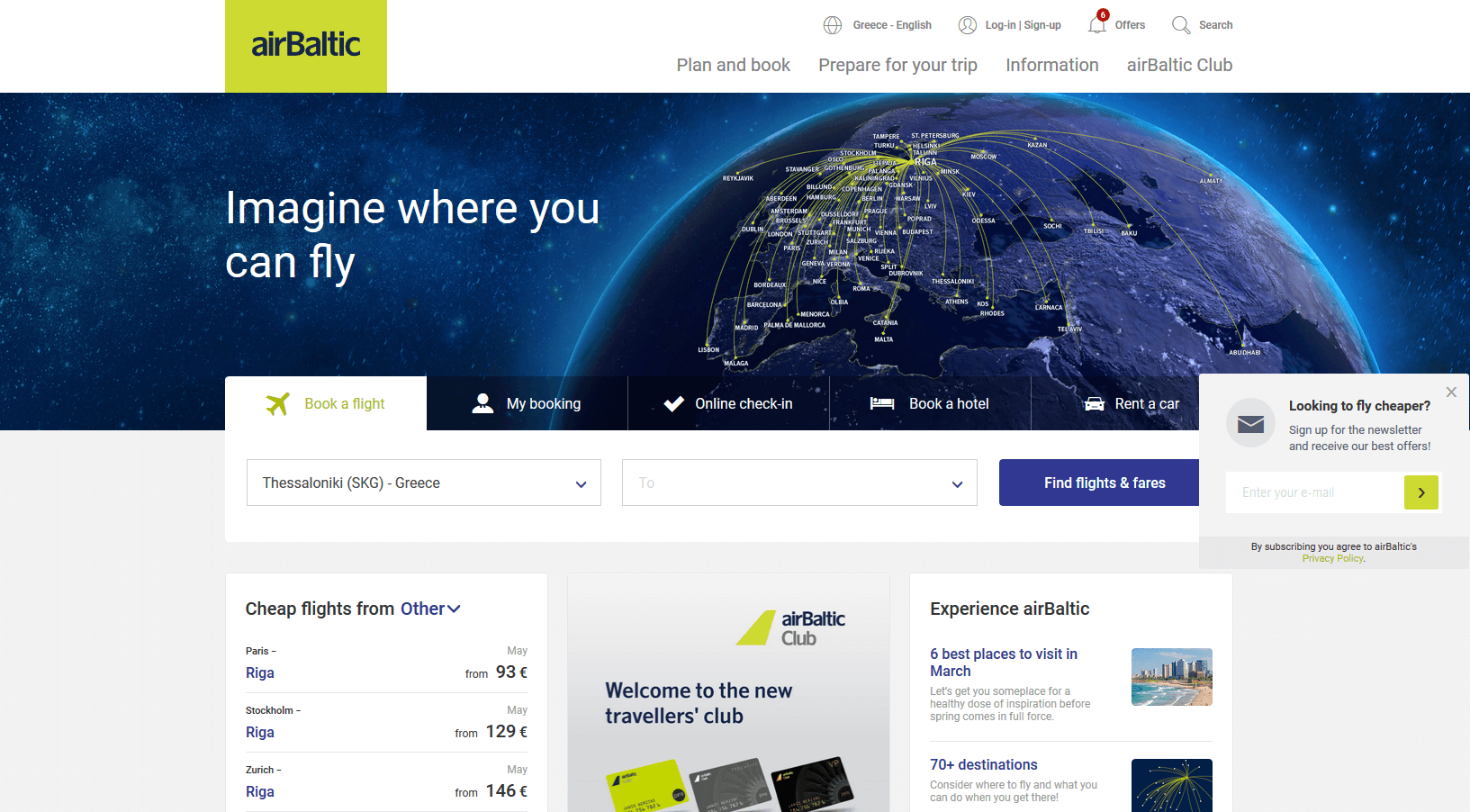The width and height of the screenshot is (1470, 812).
Task: Open 6 best places to visit article
Action: click(x=1004, y=663)
